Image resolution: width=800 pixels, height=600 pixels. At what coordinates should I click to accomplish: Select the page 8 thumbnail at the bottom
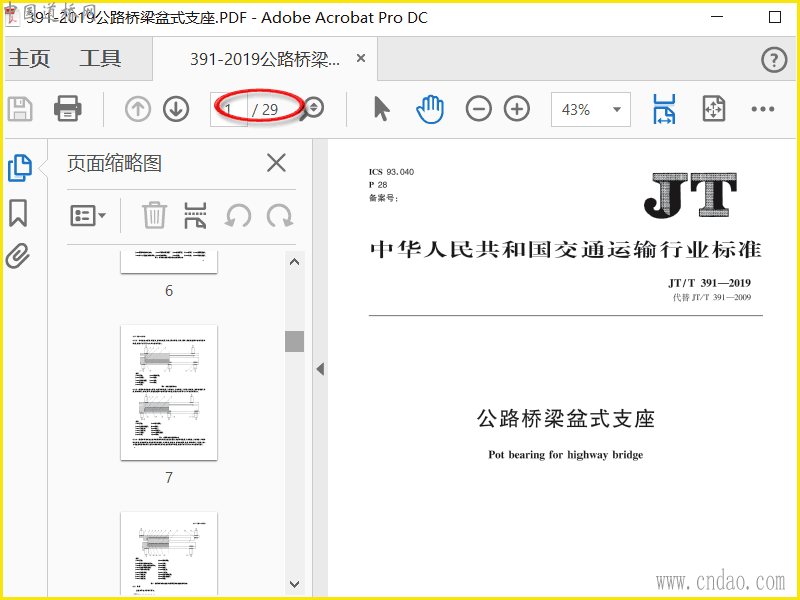click(x=169, y=554)
